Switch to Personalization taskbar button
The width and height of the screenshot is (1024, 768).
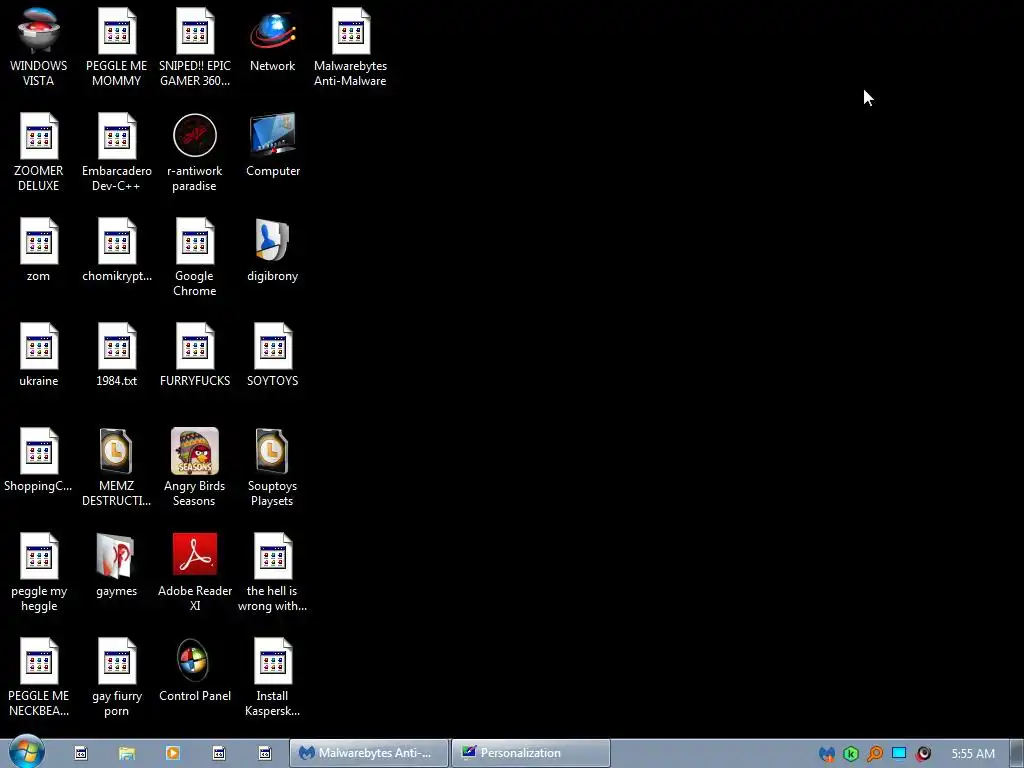tap(531, 753)
